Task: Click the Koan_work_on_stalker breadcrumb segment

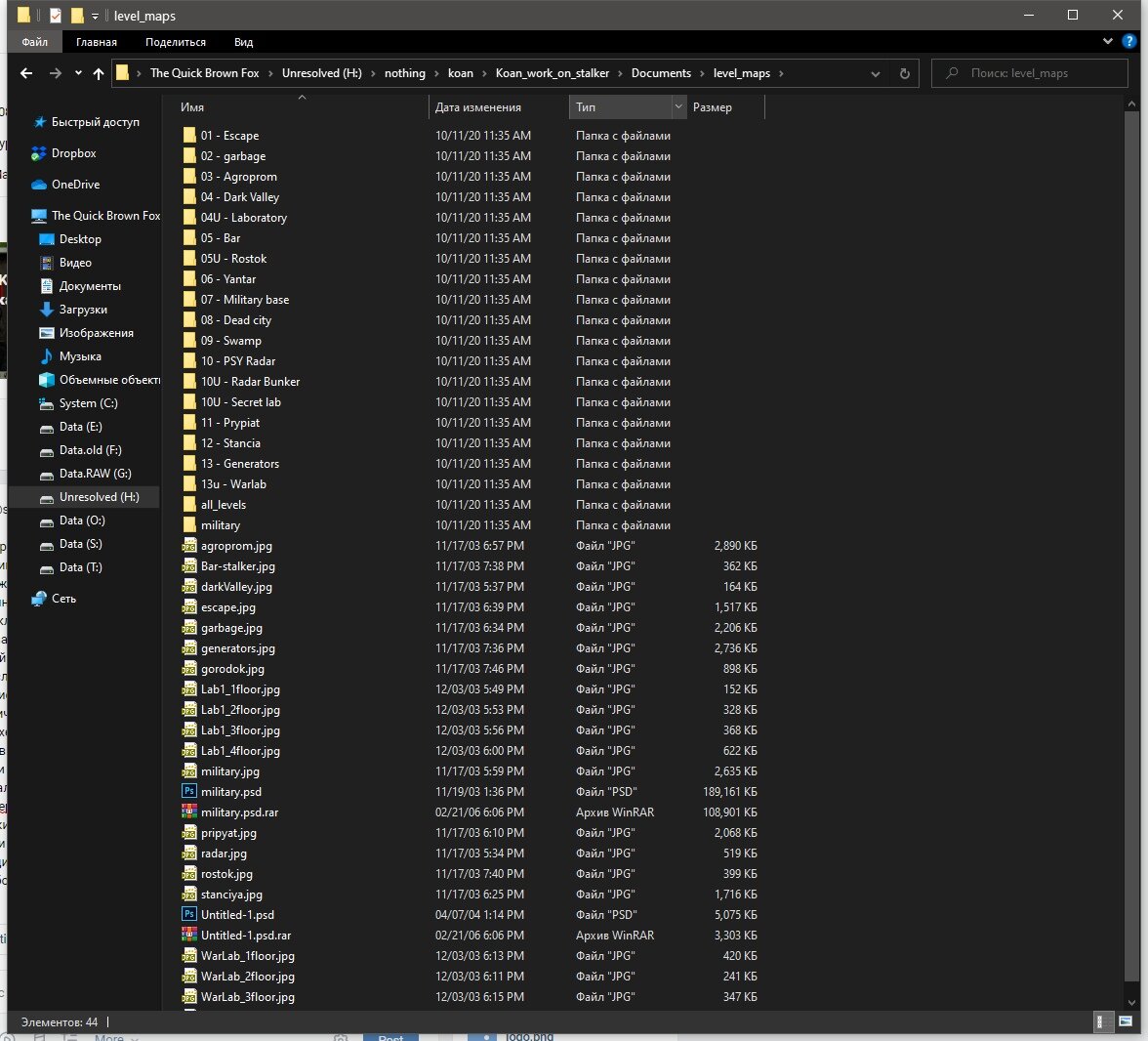Action: coord(553,73)
